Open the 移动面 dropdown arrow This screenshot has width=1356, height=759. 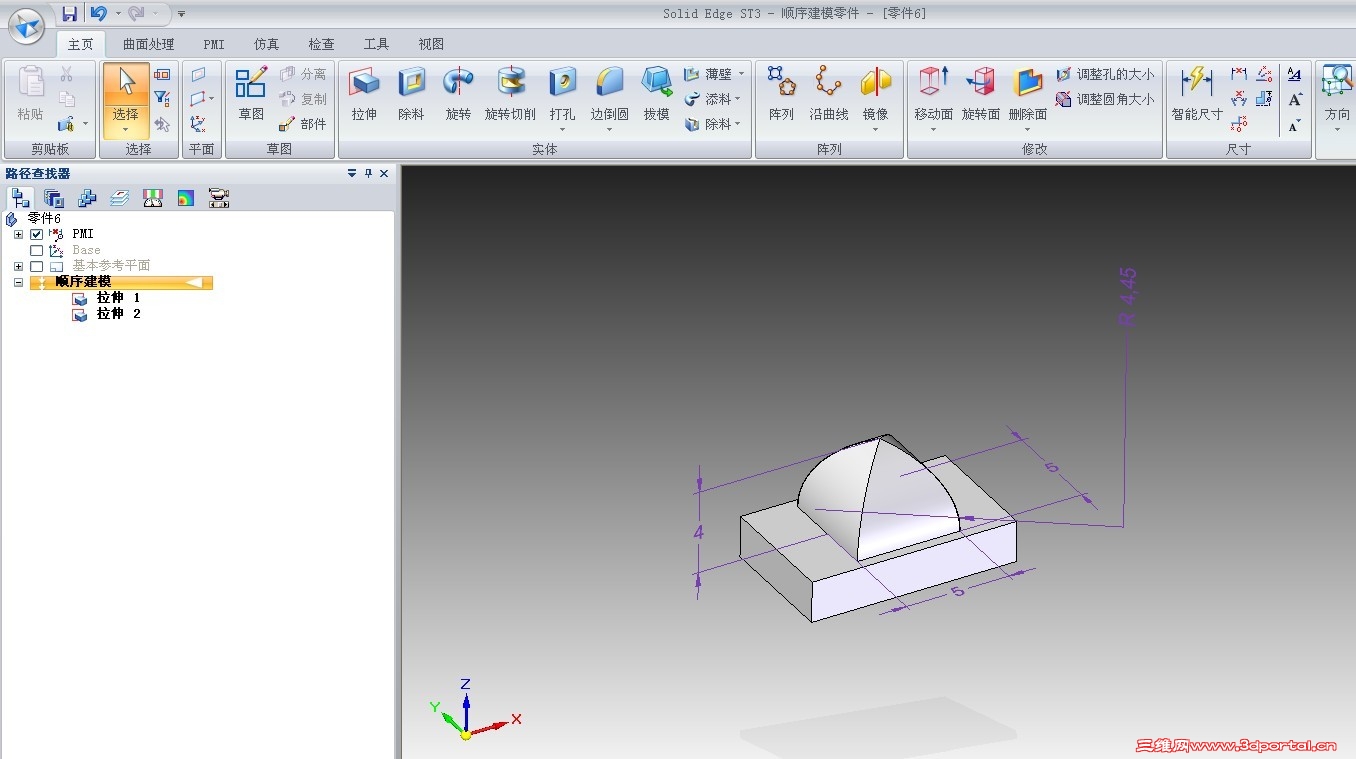coord(933,129)
